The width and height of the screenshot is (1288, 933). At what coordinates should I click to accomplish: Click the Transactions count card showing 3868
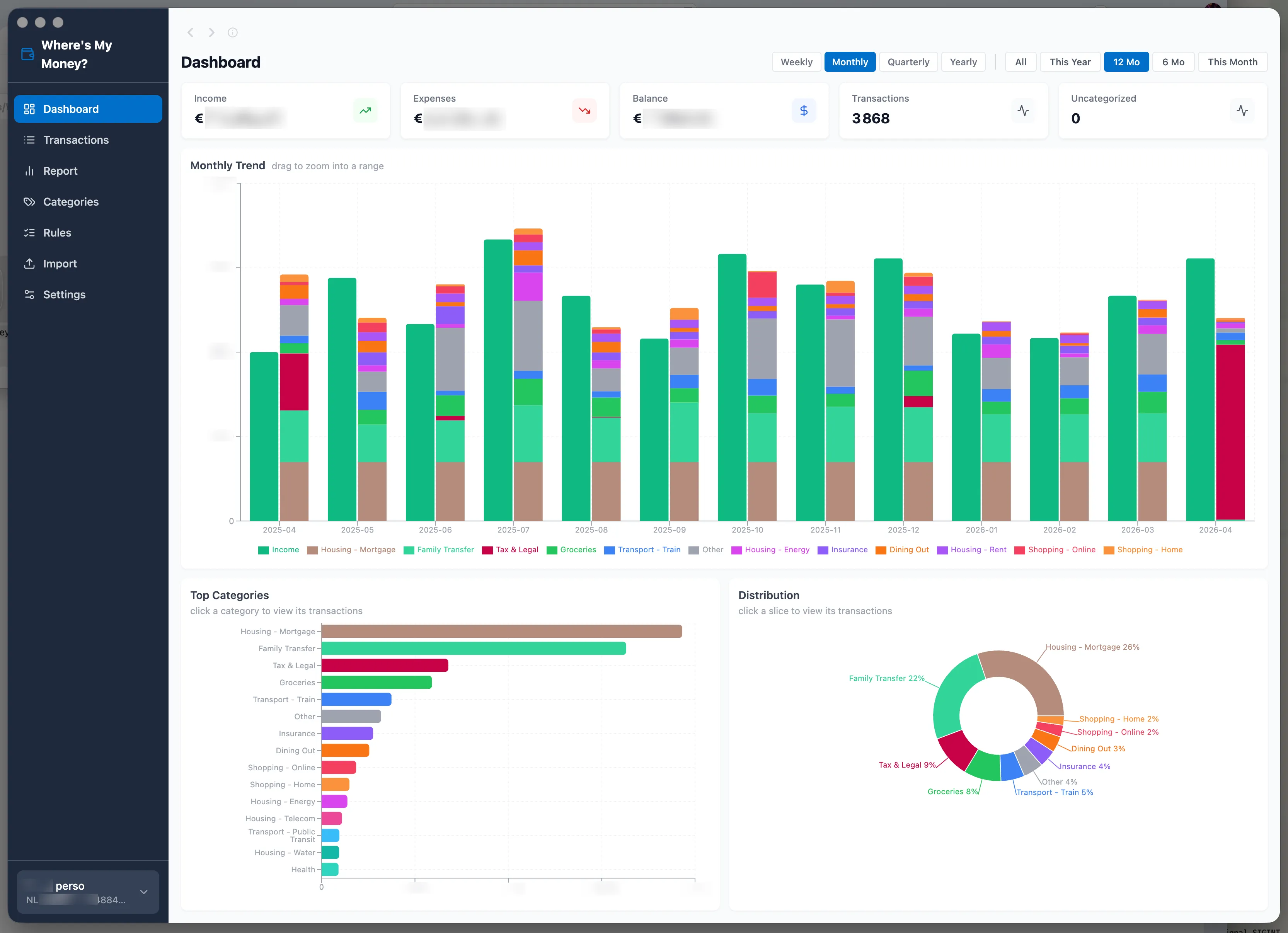(x=943, y=110)
